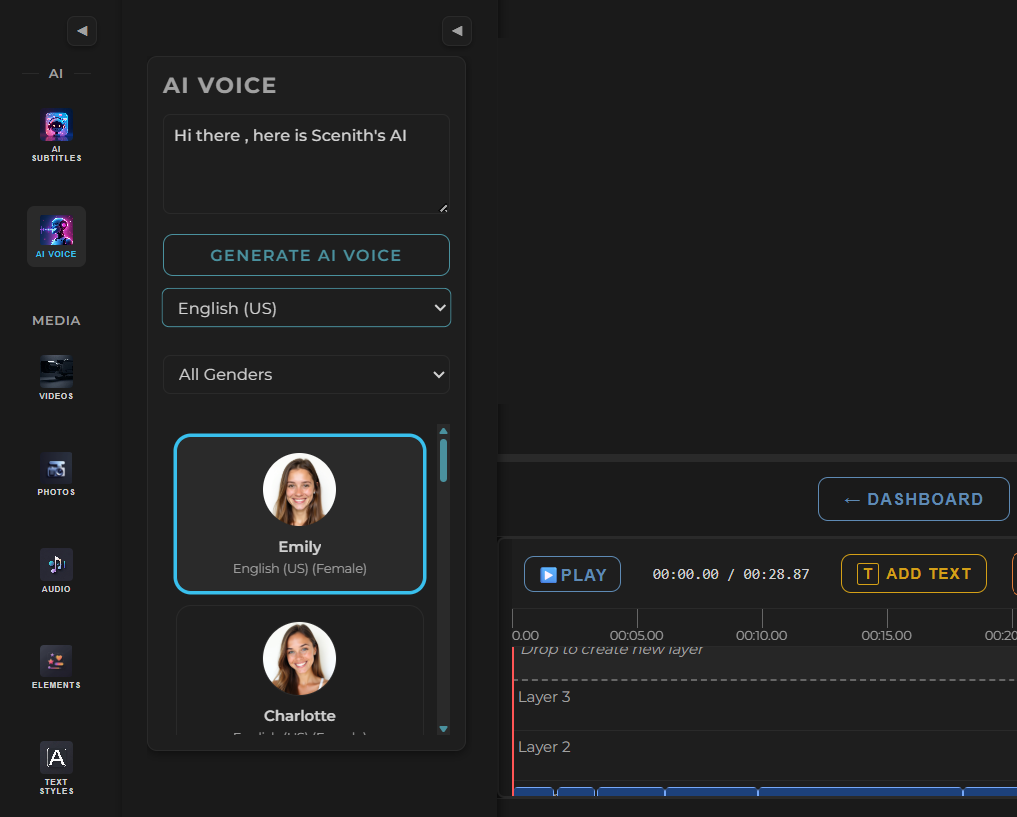Click the AI voice text input area
The width and height of the screenshot is (1017, 817).
click(306, 164)
